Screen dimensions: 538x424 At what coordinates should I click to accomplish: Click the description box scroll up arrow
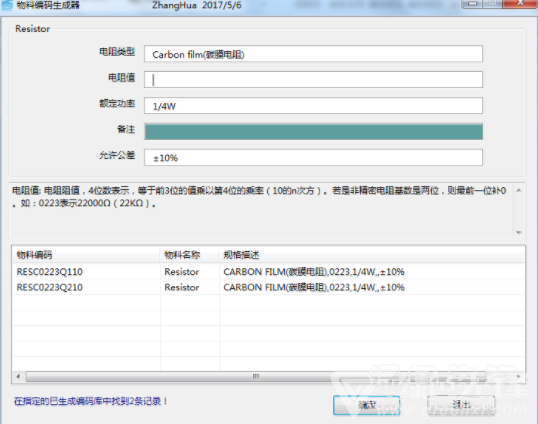click(x=518, y=190)
